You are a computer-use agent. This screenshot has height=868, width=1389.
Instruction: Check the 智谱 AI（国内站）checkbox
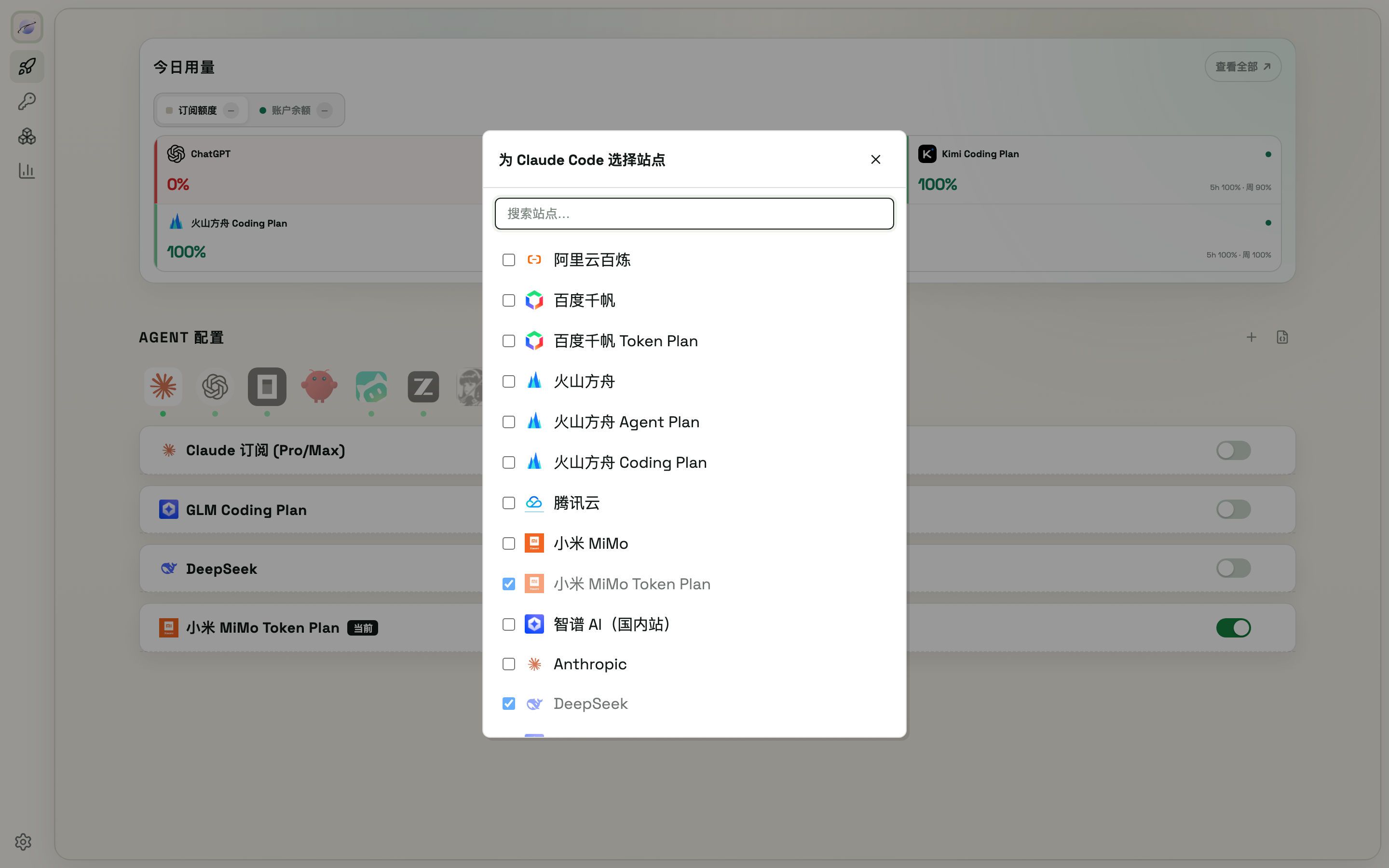click(x=508, y=624)
